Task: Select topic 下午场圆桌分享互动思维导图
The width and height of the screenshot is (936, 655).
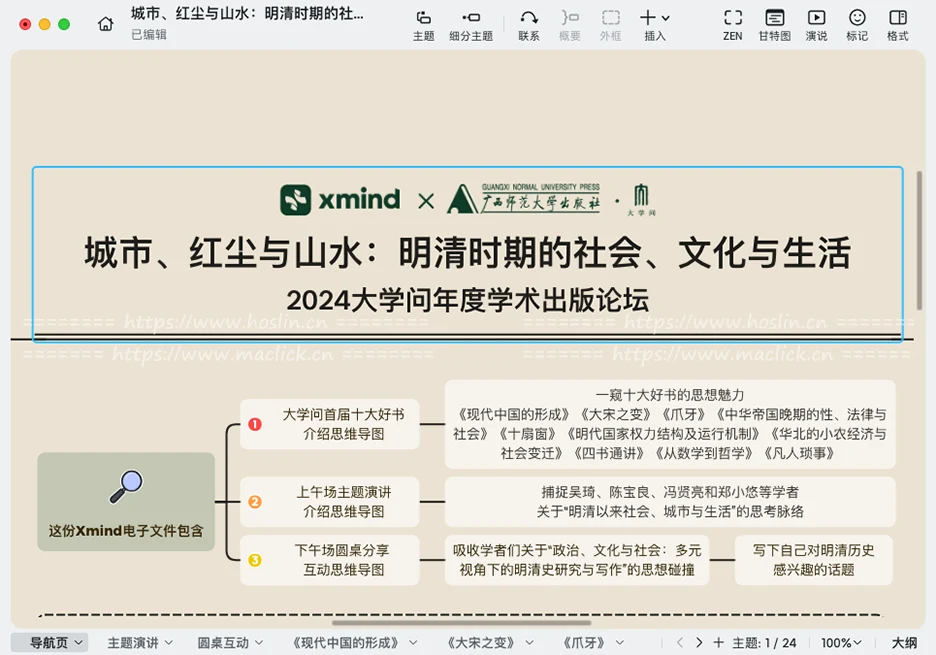Action: pyautogui.click(x=330, y=560)
